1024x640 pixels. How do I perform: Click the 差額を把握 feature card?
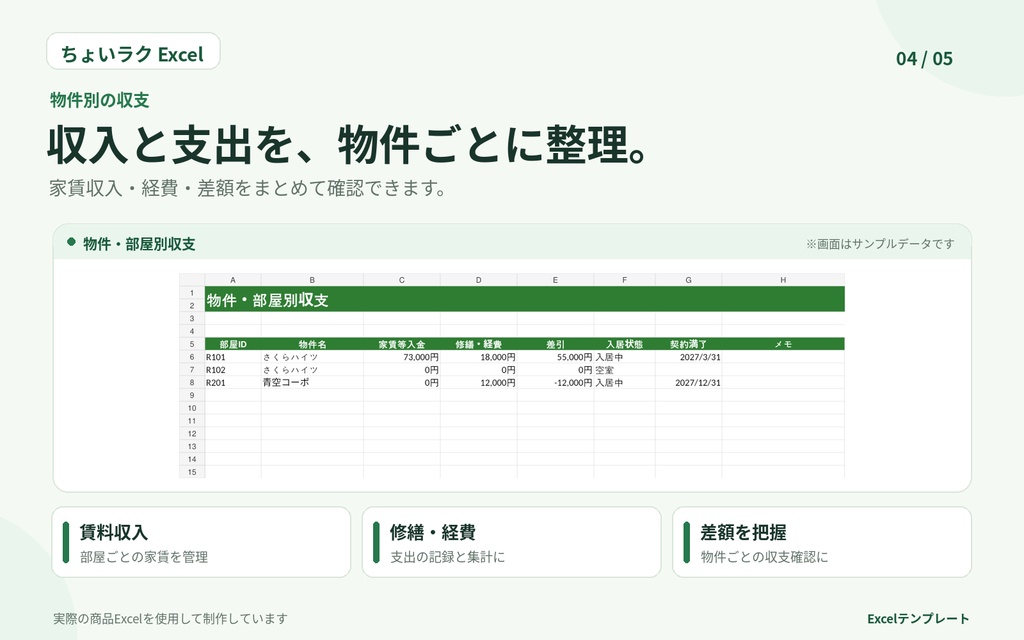pos(822,542)
